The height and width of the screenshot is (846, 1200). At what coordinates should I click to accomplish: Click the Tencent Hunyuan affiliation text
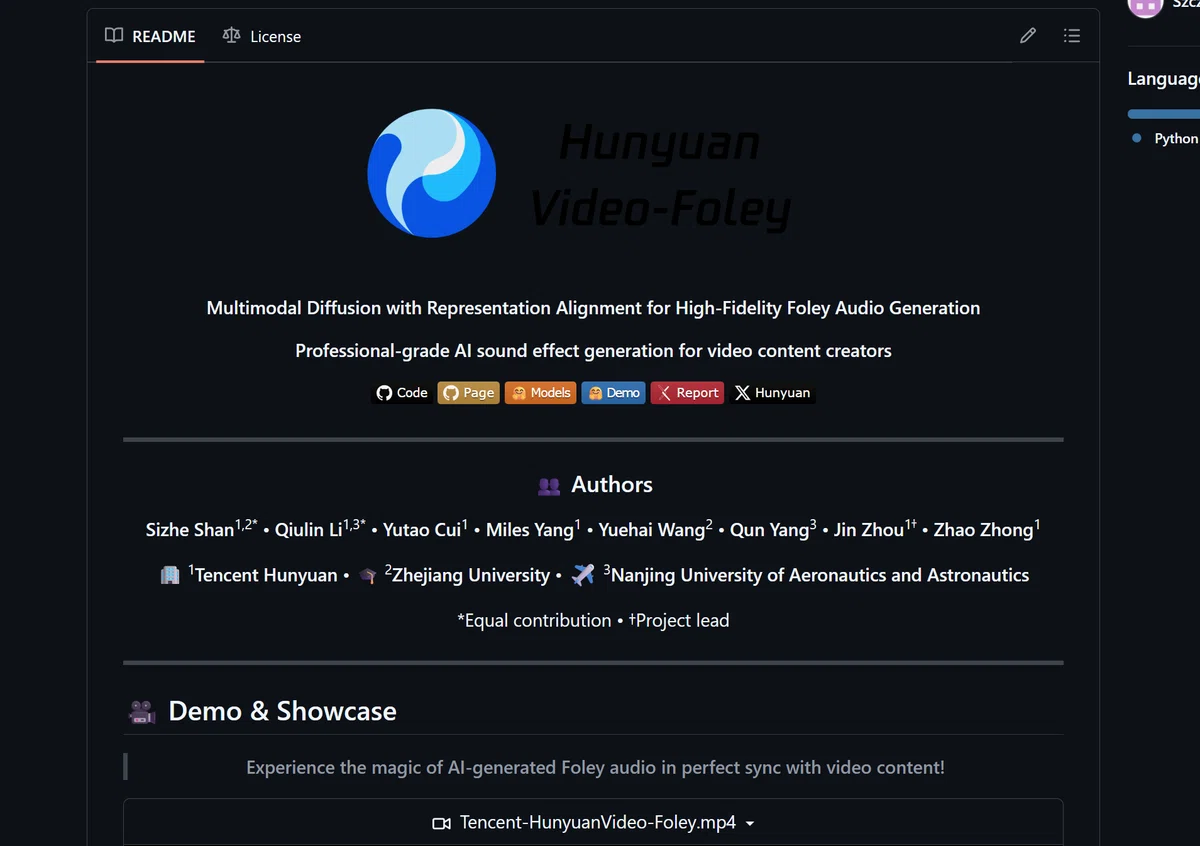266,575
